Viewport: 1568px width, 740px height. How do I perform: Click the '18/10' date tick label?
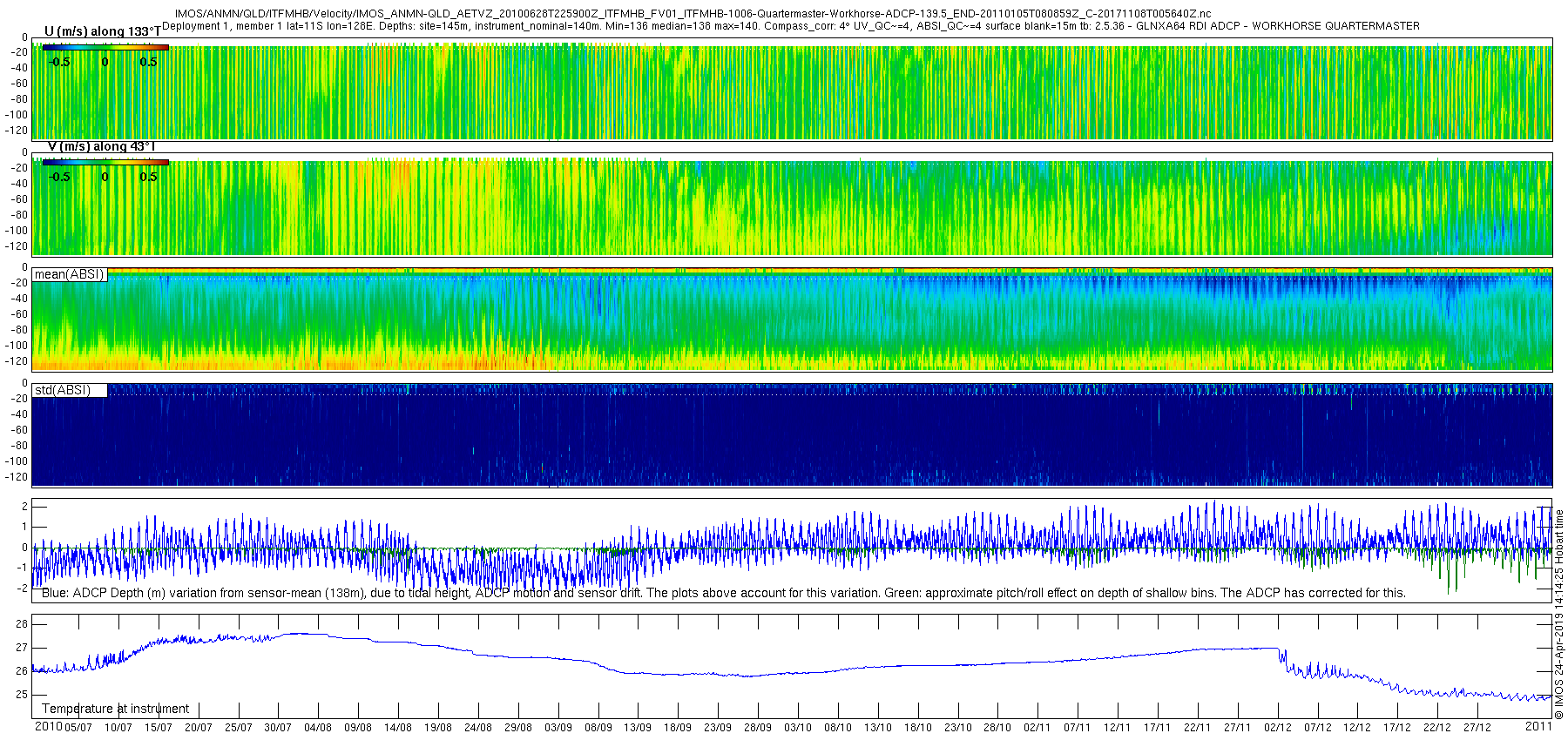click(918, 728)
